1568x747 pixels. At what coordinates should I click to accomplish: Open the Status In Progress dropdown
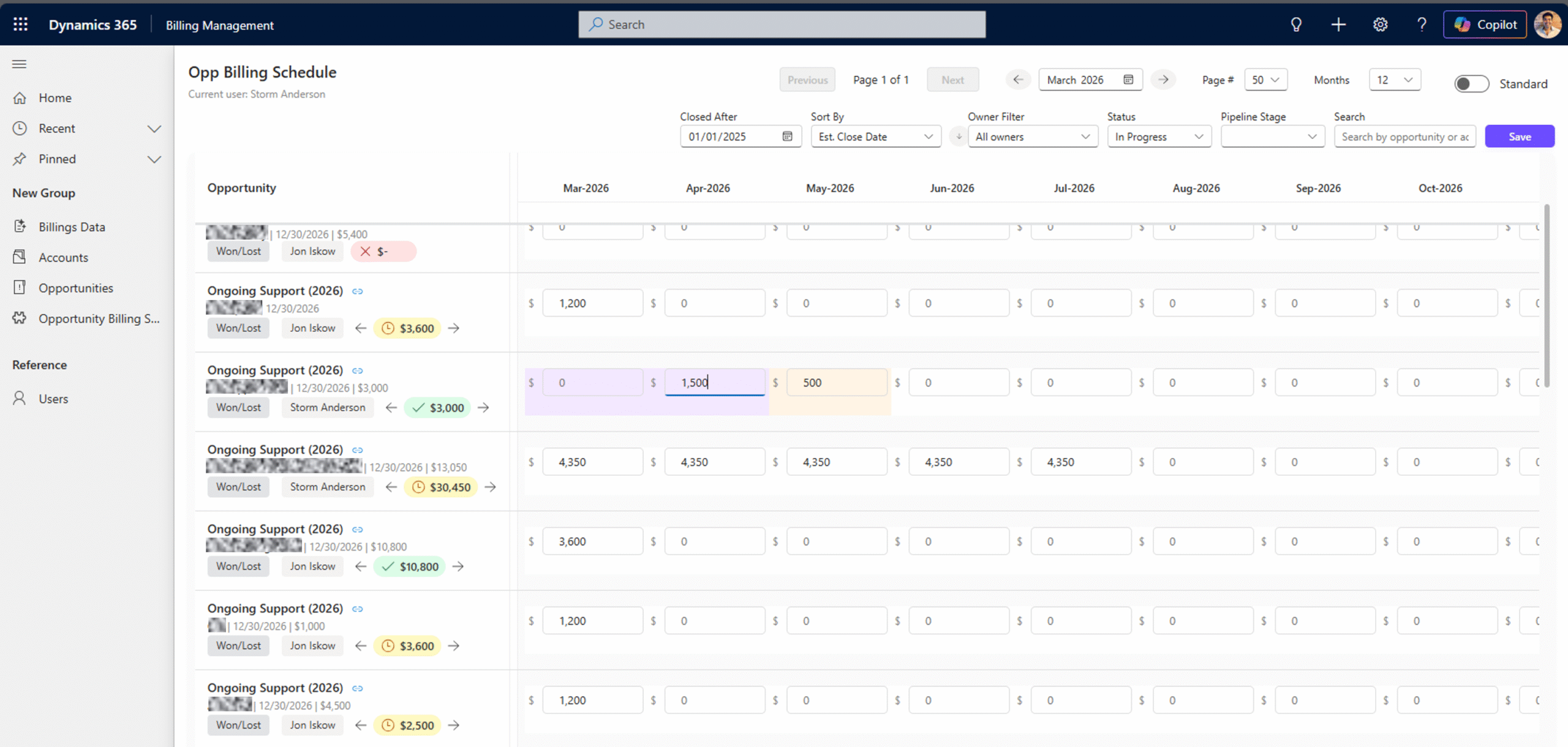click(1158, 137)
